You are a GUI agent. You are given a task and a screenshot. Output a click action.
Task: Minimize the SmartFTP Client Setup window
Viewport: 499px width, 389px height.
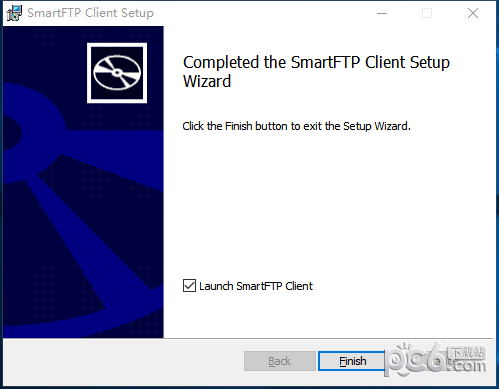coord(382,13)
